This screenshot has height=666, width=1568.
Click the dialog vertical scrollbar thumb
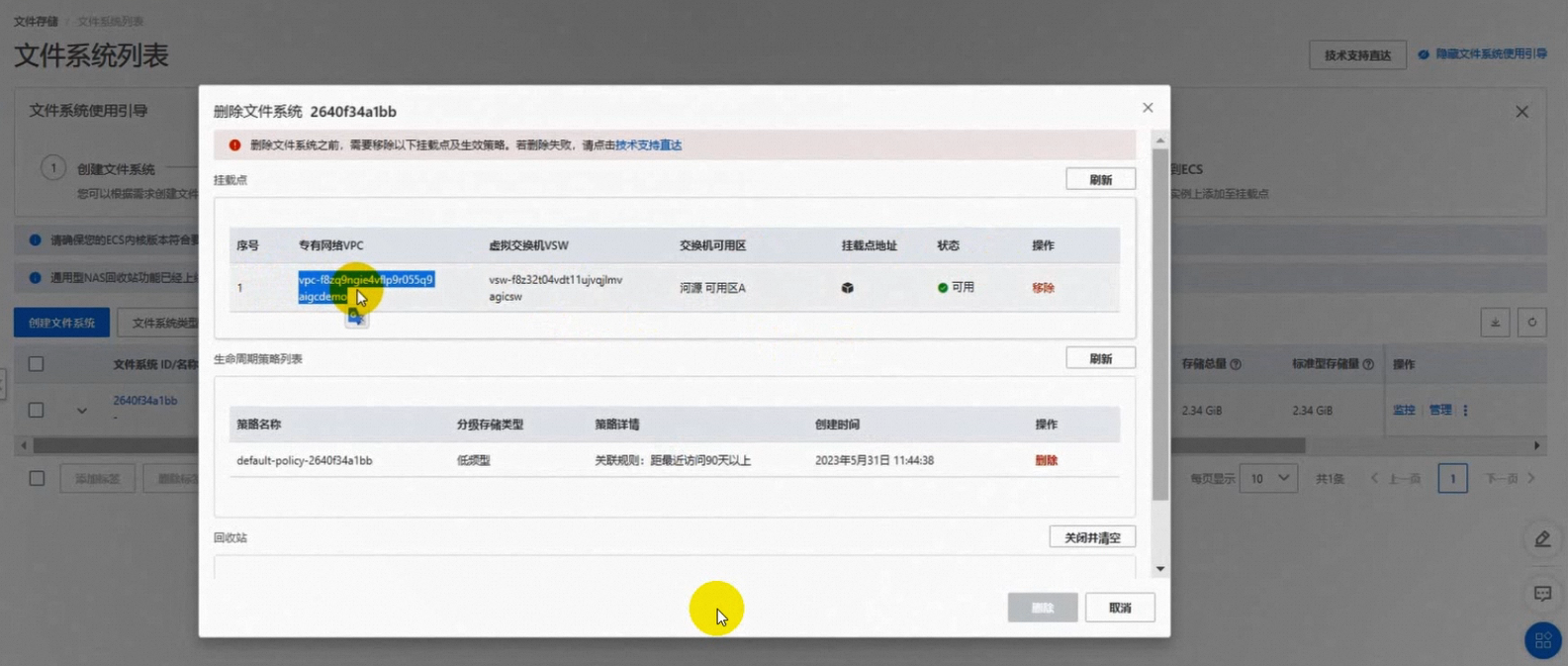click(1160, 324)
